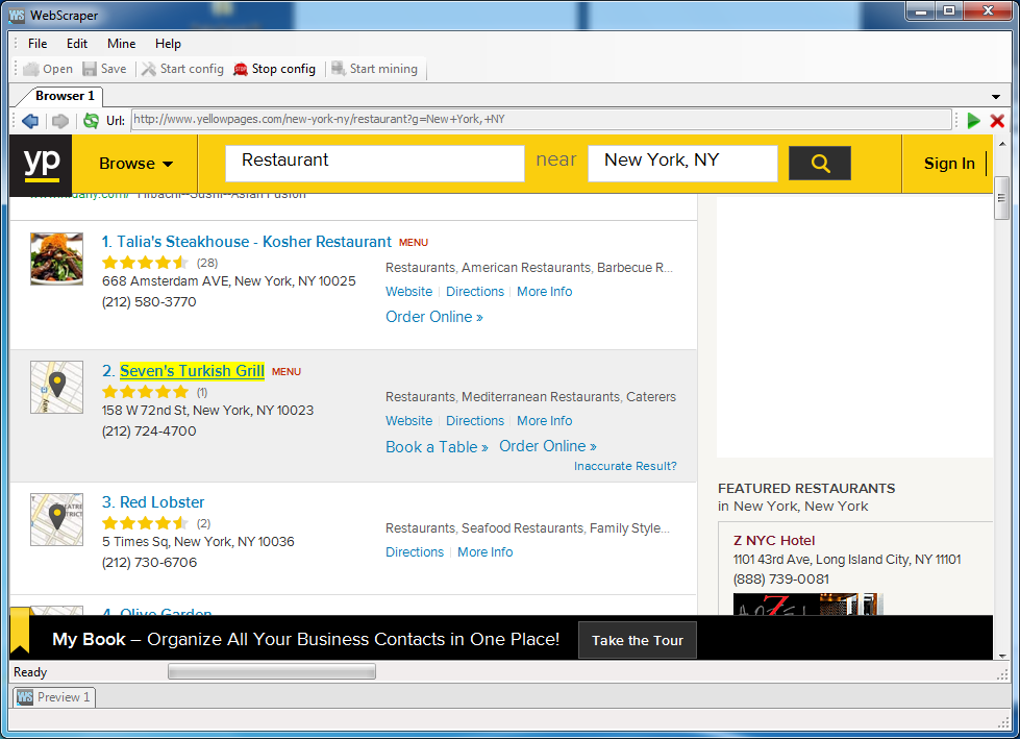Click the YP logo icon
The width and height of the screenshot is (1020, 739).
point(41,163)
